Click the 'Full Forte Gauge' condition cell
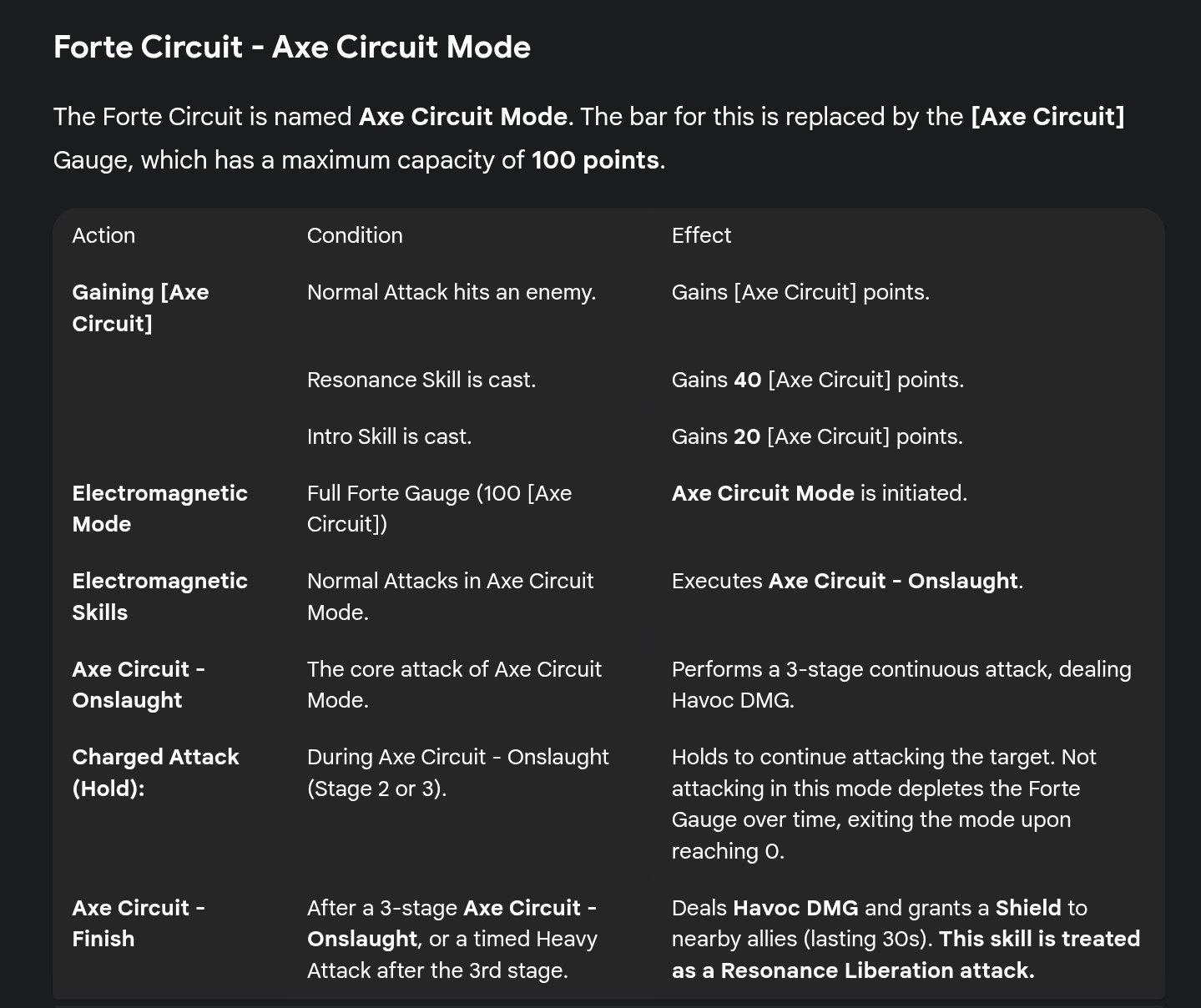Viewport: 1201px width, 1008px height. [439, 508]
